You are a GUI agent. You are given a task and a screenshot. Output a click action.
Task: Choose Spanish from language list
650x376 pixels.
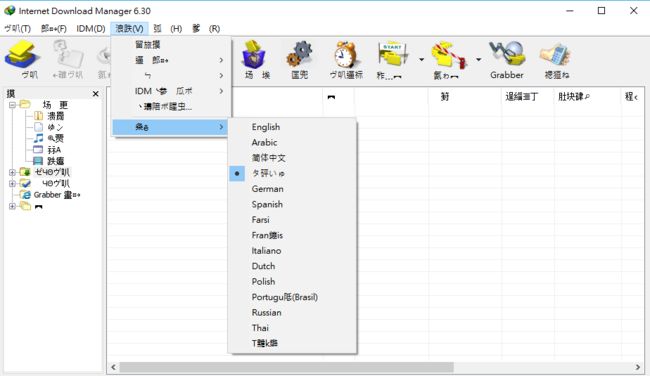pyautogui.click(x=267, y=204)
